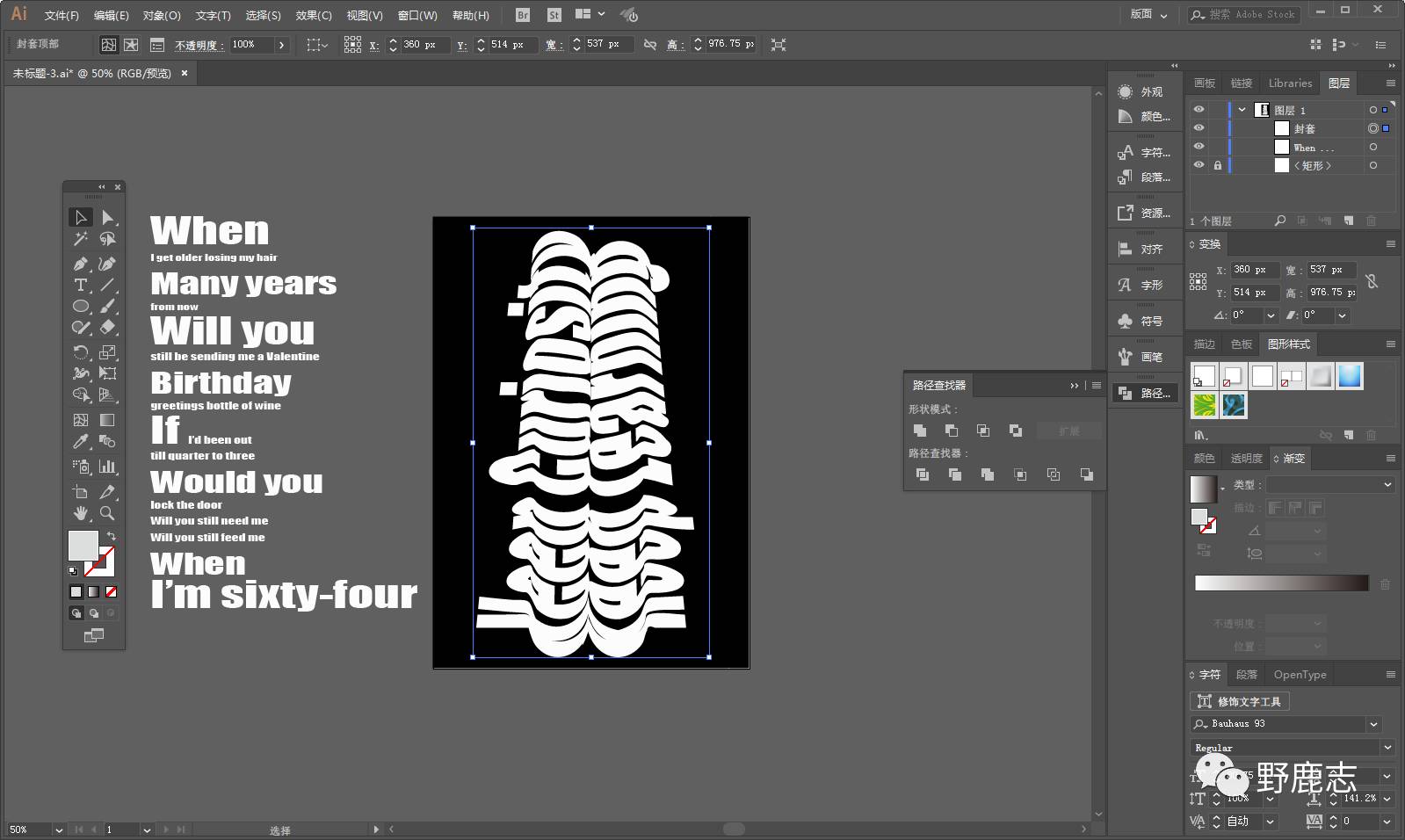The width and height of the screenshot is (1405, 840).
Task: Hide the 图层 1 layer
Action: (1199, 110)
